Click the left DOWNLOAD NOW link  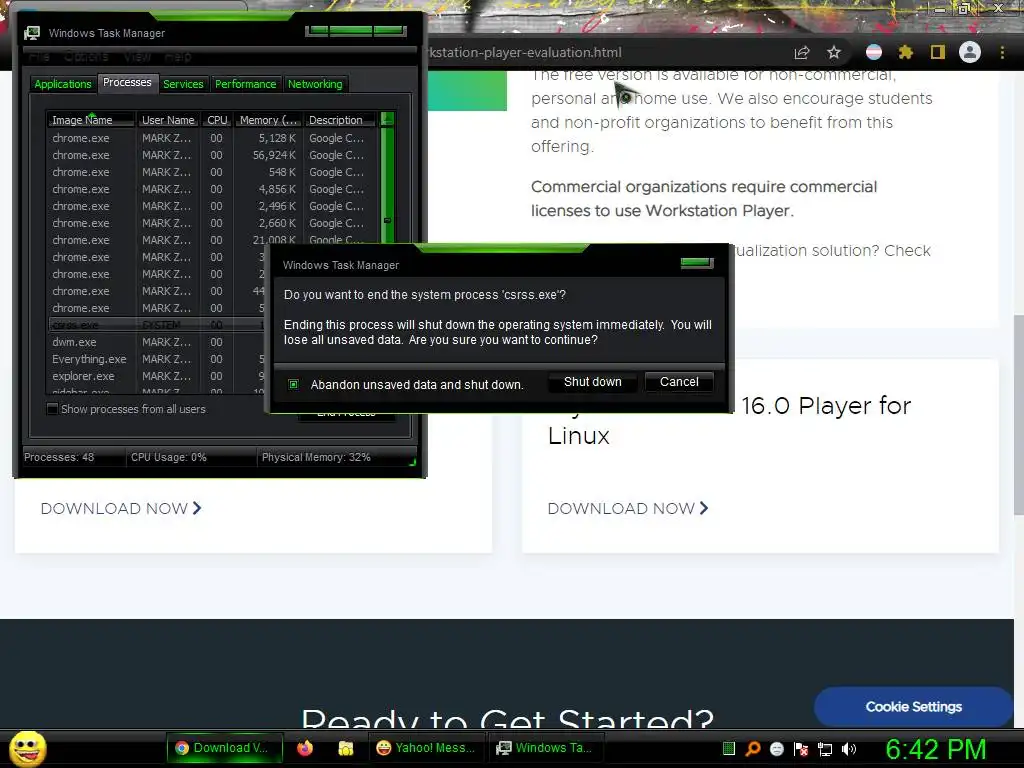point(121,509)
